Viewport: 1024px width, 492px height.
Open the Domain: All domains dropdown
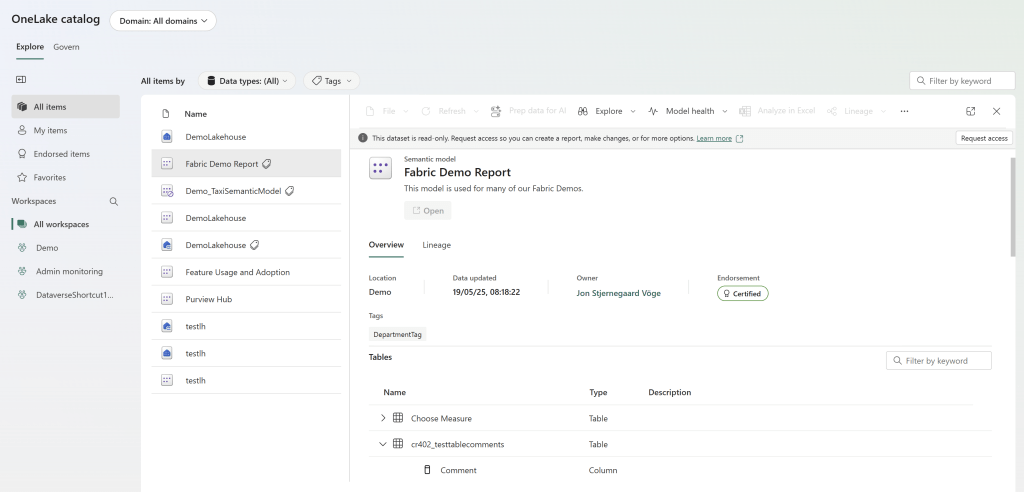pyautogui.click(x=163, y=21)
